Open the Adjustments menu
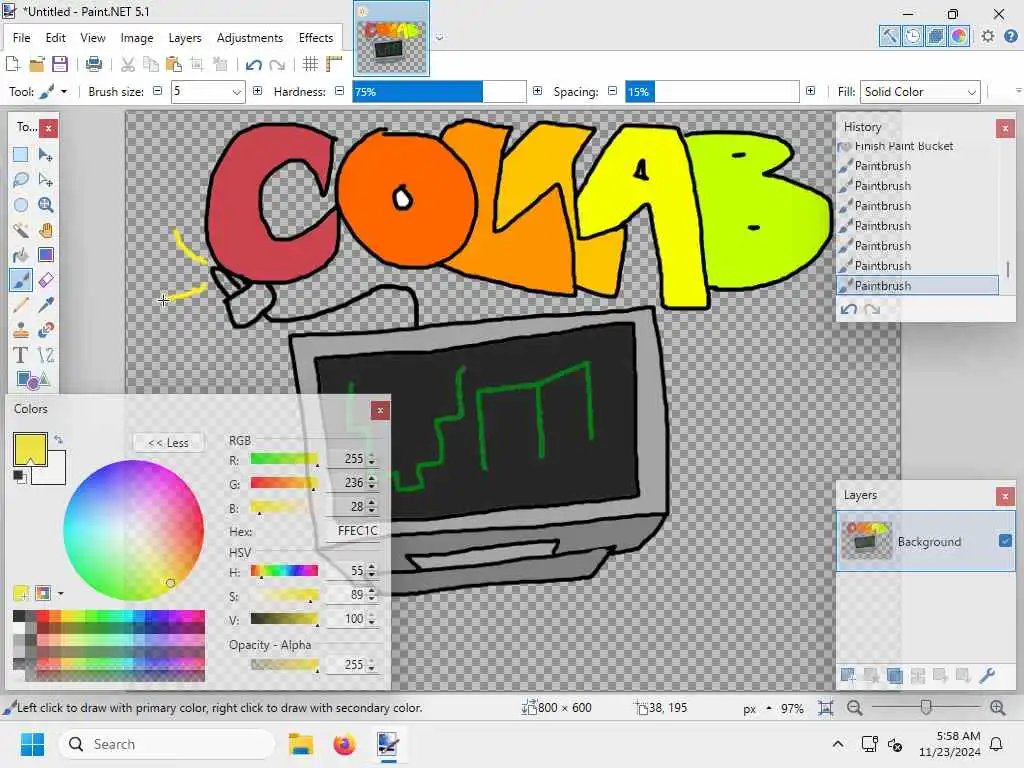1024x768 pixels. point(249,38)
